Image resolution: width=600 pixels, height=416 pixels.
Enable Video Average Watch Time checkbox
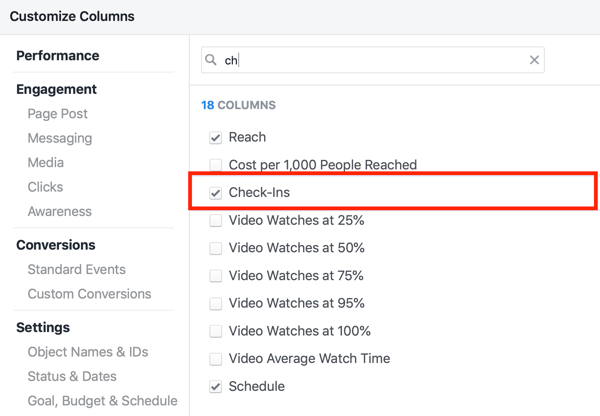[x=215, y=359]
